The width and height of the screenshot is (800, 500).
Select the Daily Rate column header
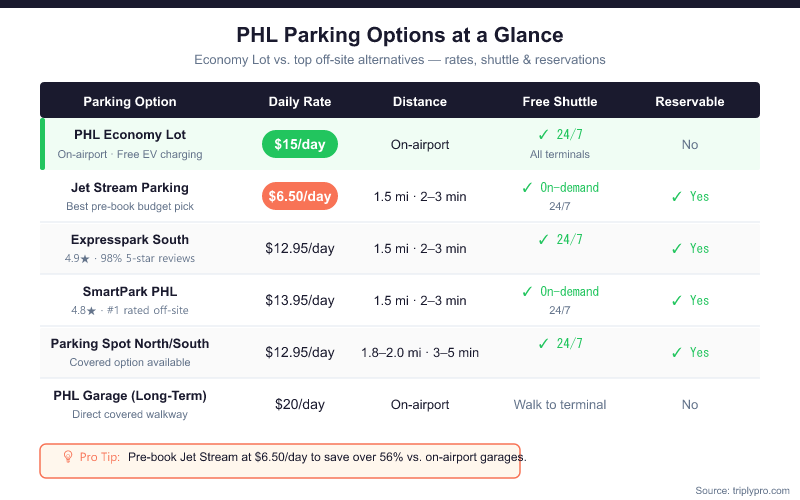click(x=299, y=102)
